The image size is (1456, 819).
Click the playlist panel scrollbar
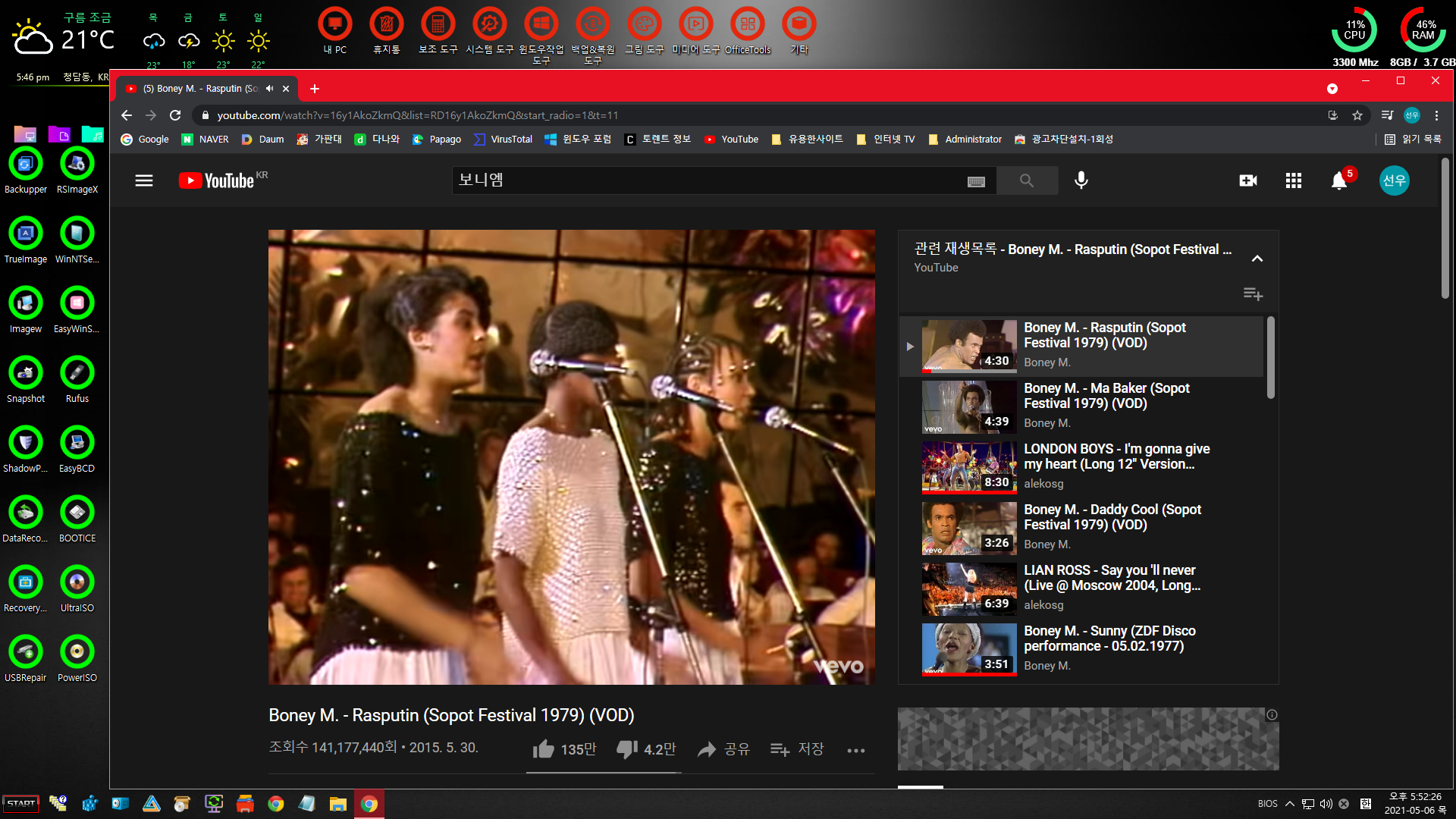point(1271,357)
